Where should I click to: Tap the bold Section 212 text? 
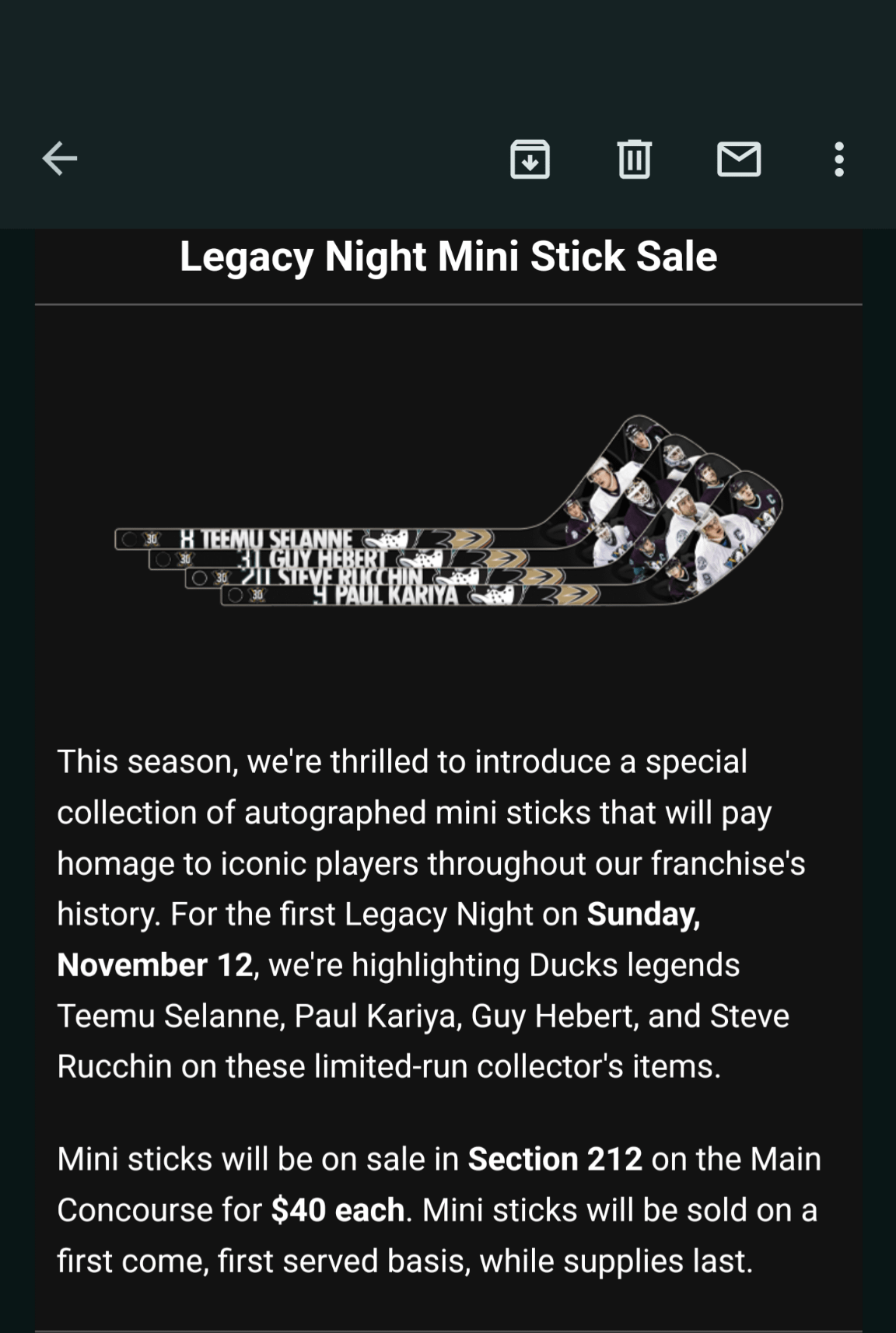(x=555, y=1160)
